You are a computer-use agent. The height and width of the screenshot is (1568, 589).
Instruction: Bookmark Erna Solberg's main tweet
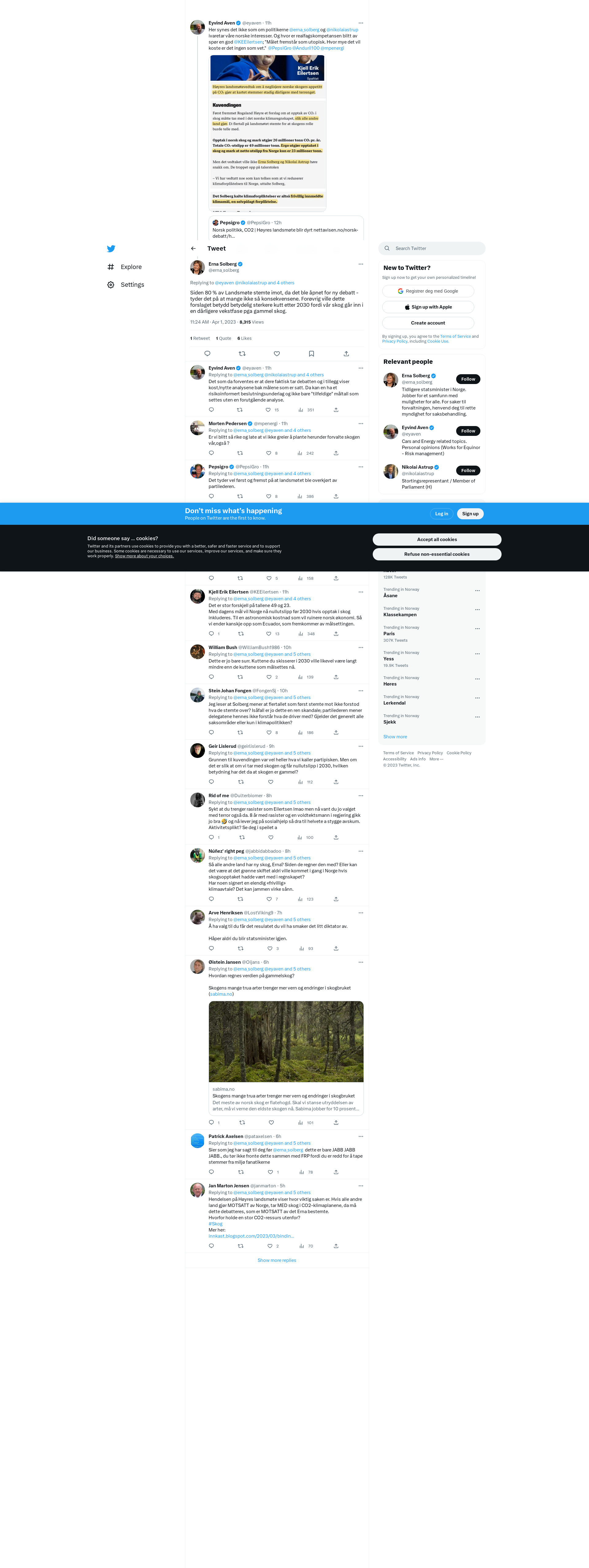pyautogui.click(x=312, y=354)
